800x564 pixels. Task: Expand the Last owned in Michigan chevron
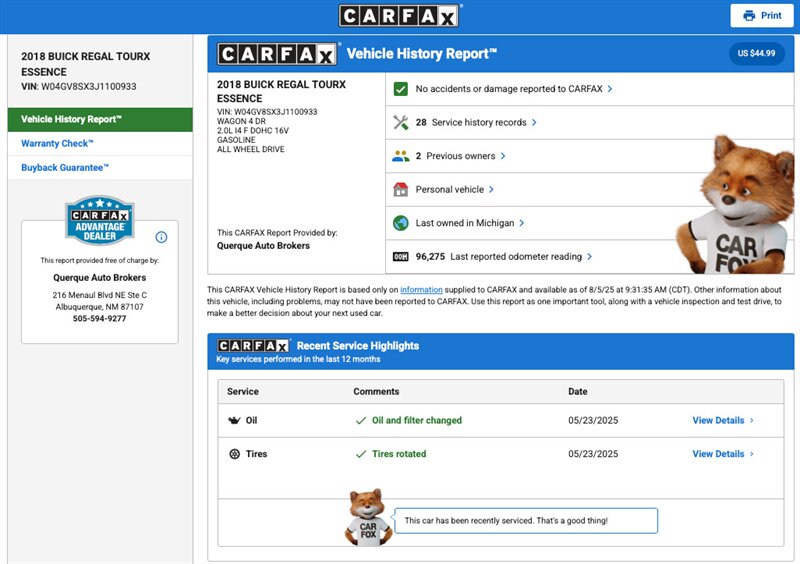tap(521, 223)
